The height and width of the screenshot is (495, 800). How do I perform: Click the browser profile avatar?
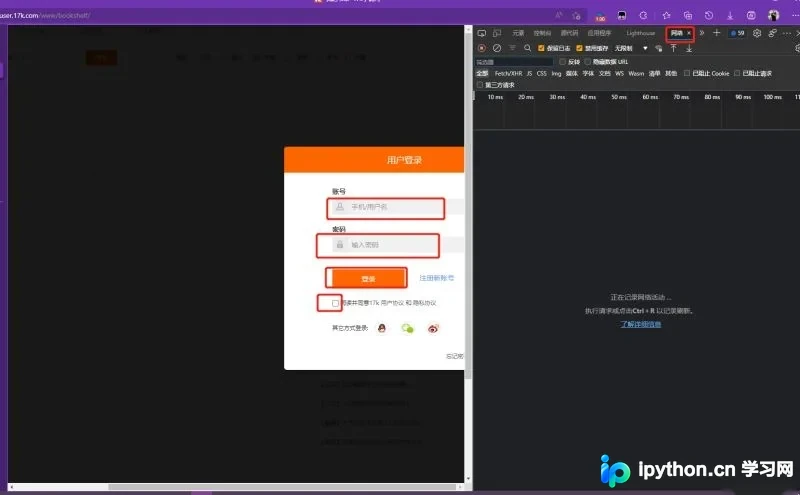[x=773, y=16]
